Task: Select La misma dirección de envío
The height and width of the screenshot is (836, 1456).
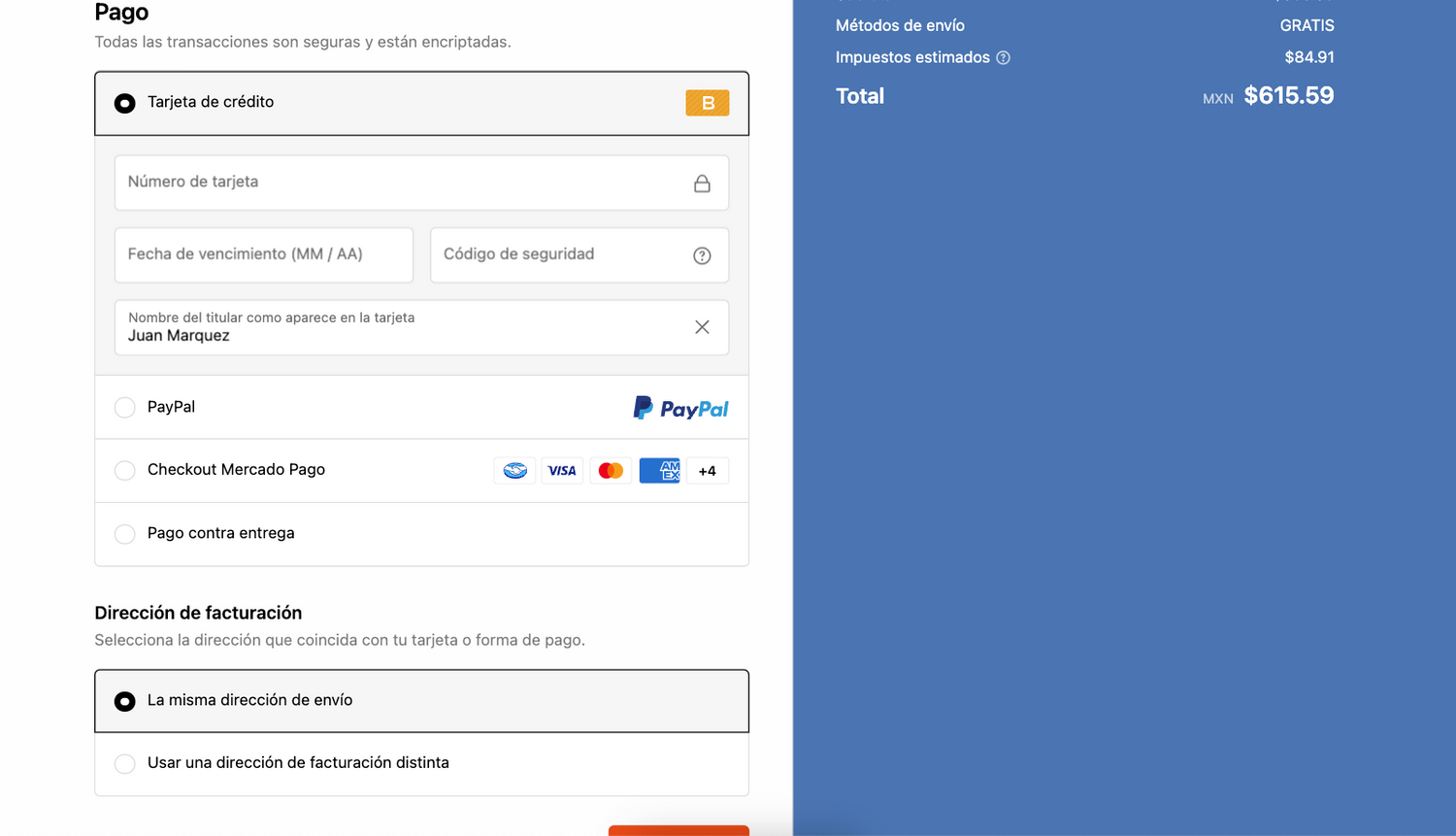Action: (125, 701)
